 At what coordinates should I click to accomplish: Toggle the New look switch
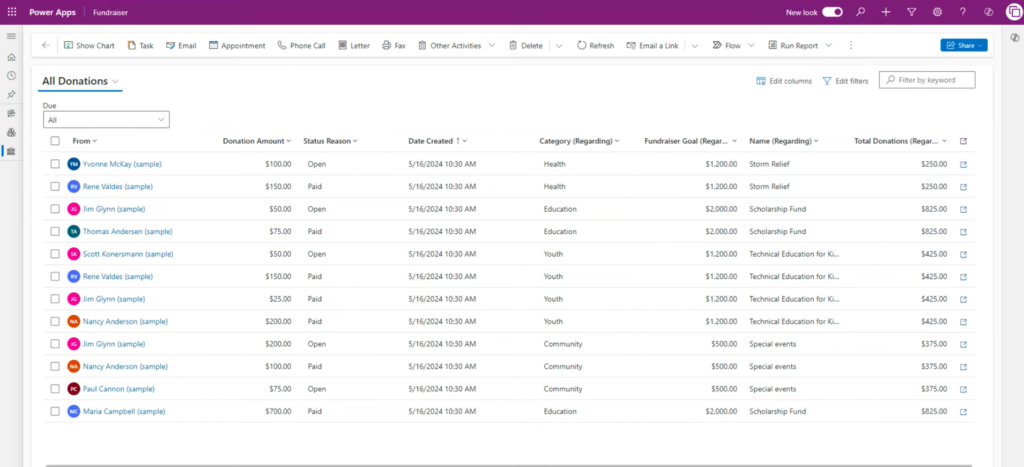click(832, 12)
